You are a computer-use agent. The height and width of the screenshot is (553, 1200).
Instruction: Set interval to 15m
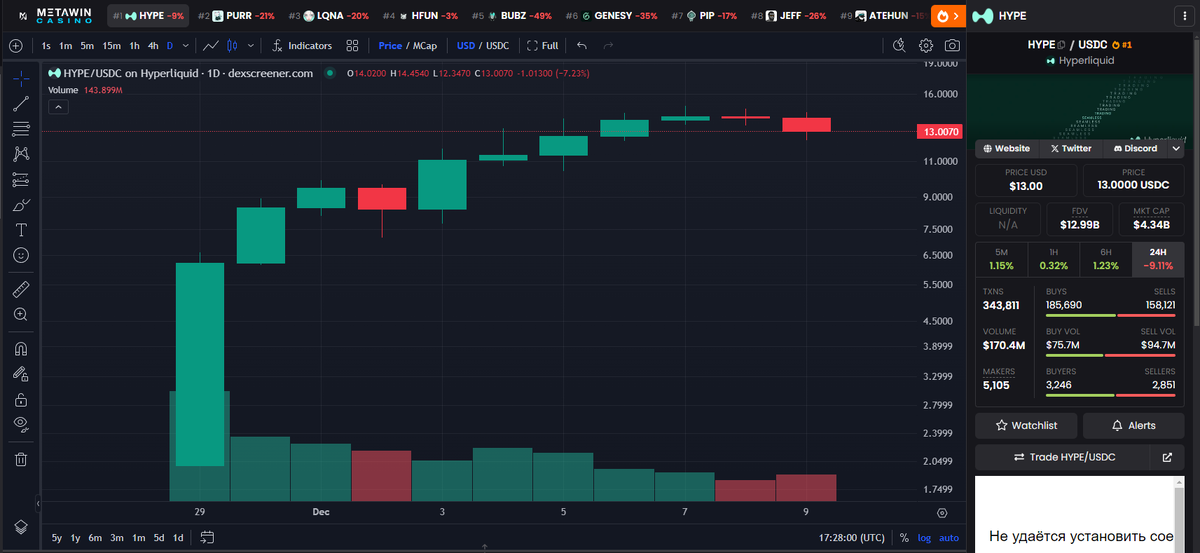point(111,45)
